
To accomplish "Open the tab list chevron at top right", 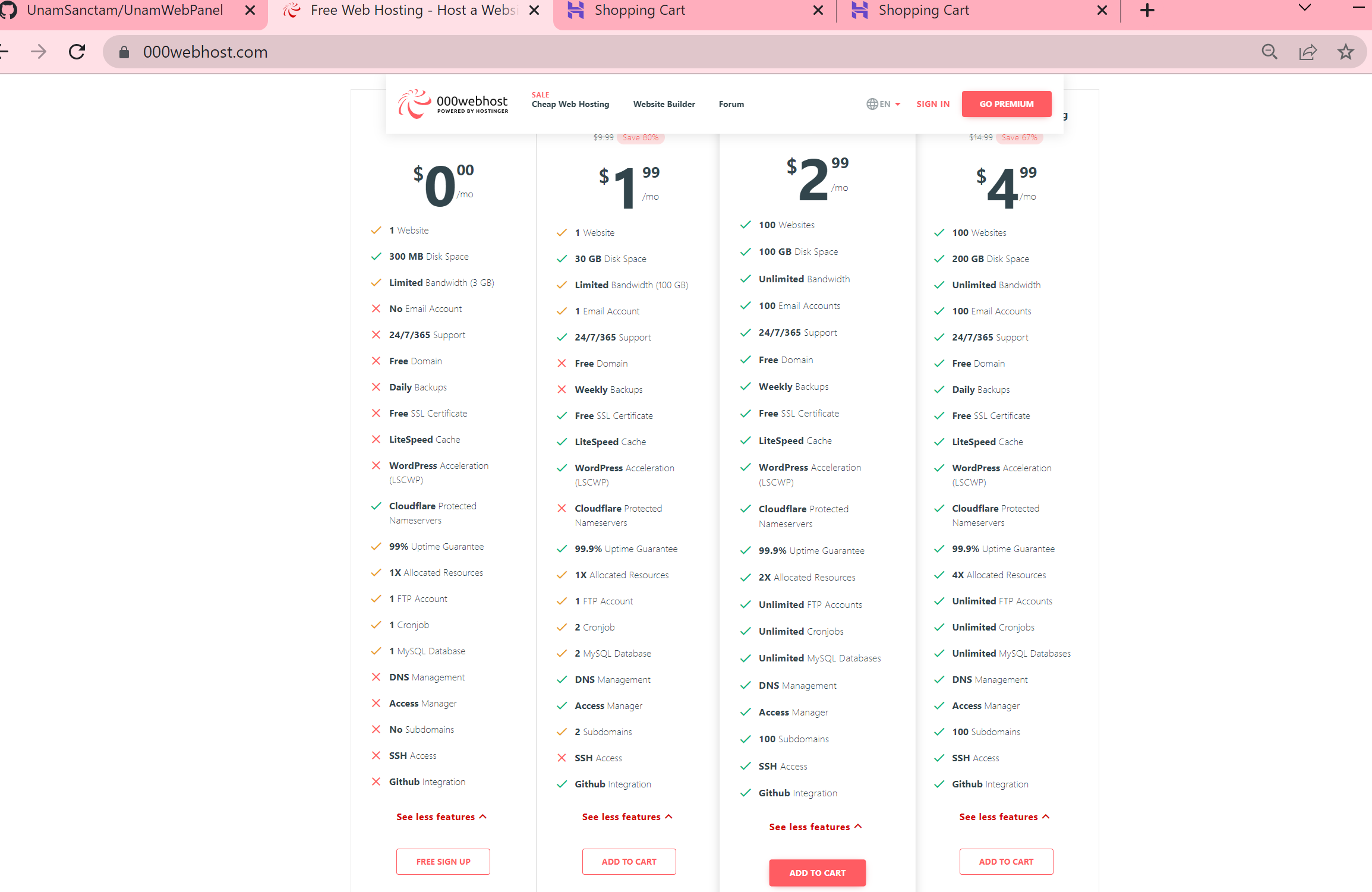I will [1304, 8].
